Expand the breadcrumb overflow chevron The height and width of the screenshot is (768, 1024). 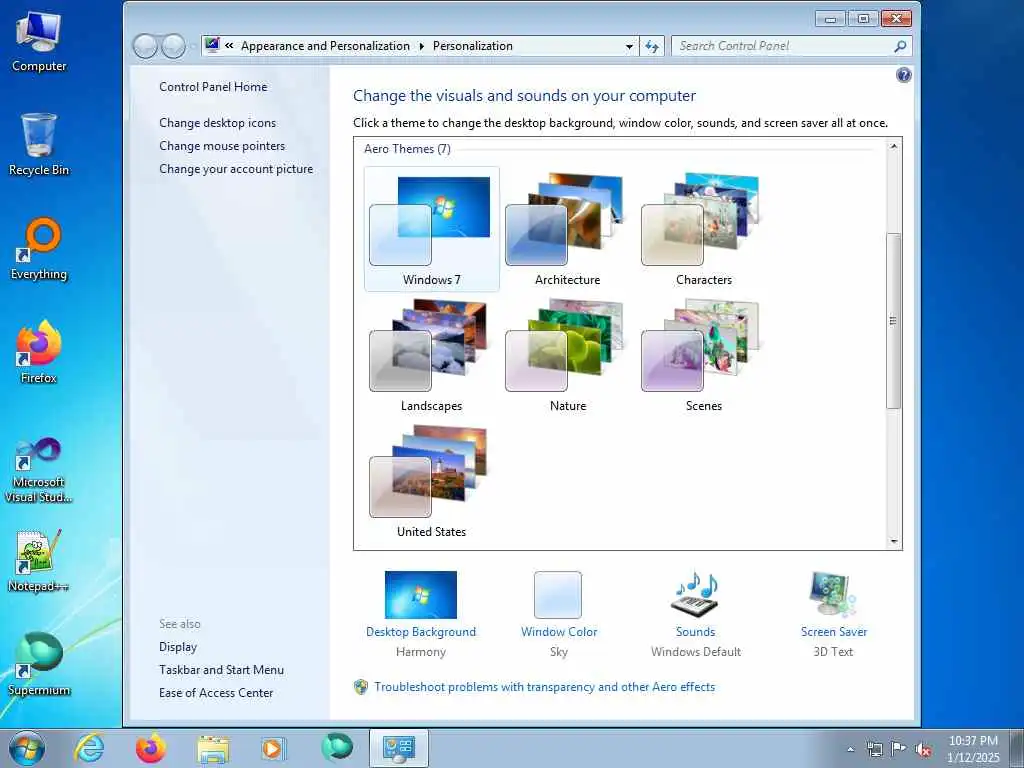[229, 46]
